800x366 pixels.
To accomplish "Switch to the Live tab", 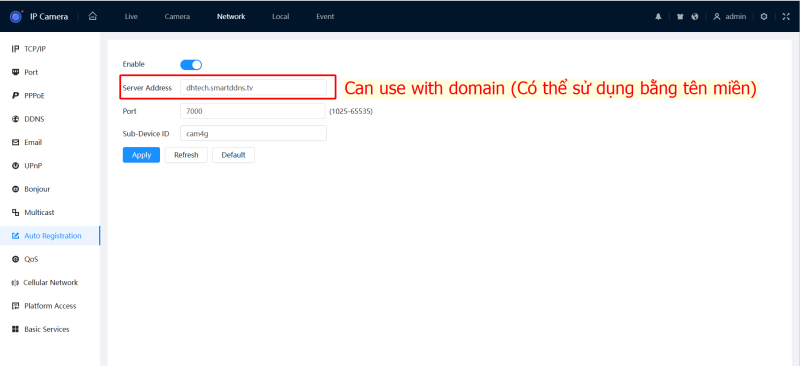I will coord(131,16).
